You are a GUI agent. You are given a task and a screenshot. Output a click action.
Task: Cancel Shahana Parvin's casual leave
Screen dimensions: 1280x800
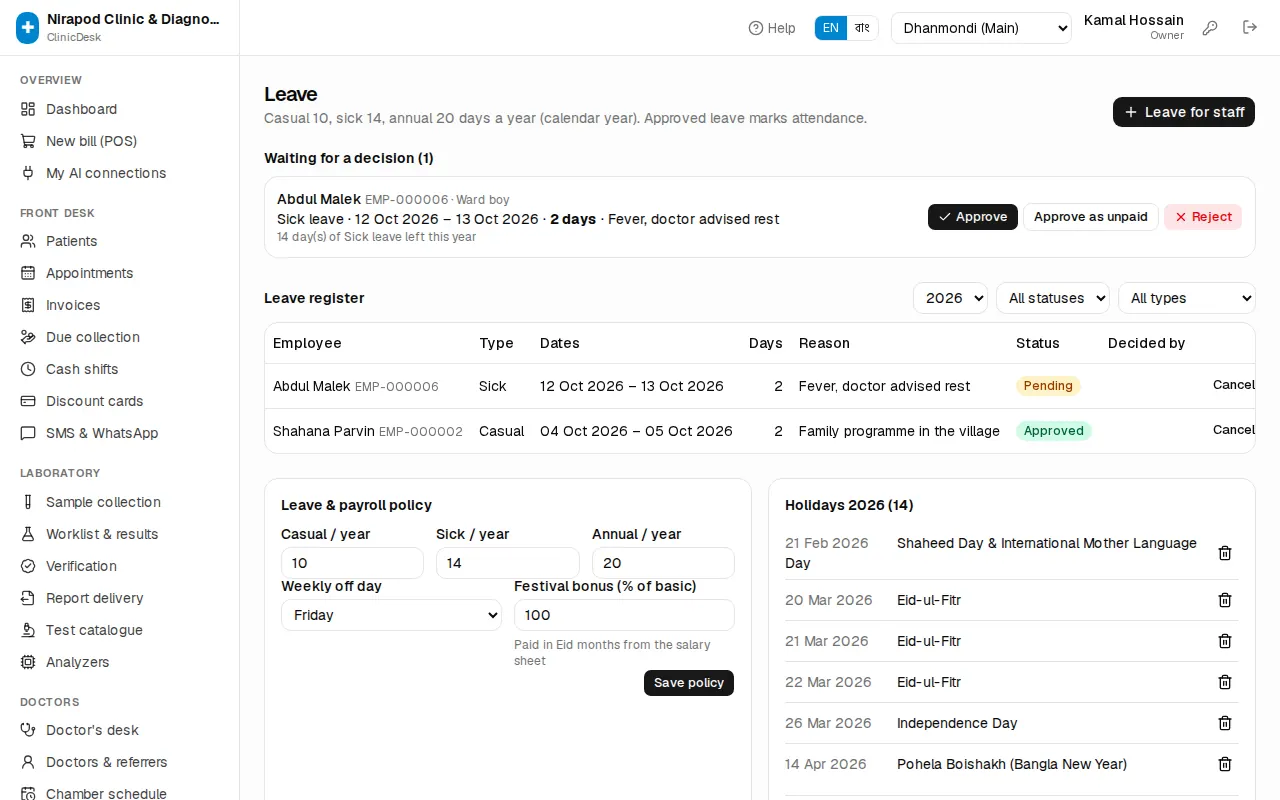(x=1233, y=430)
